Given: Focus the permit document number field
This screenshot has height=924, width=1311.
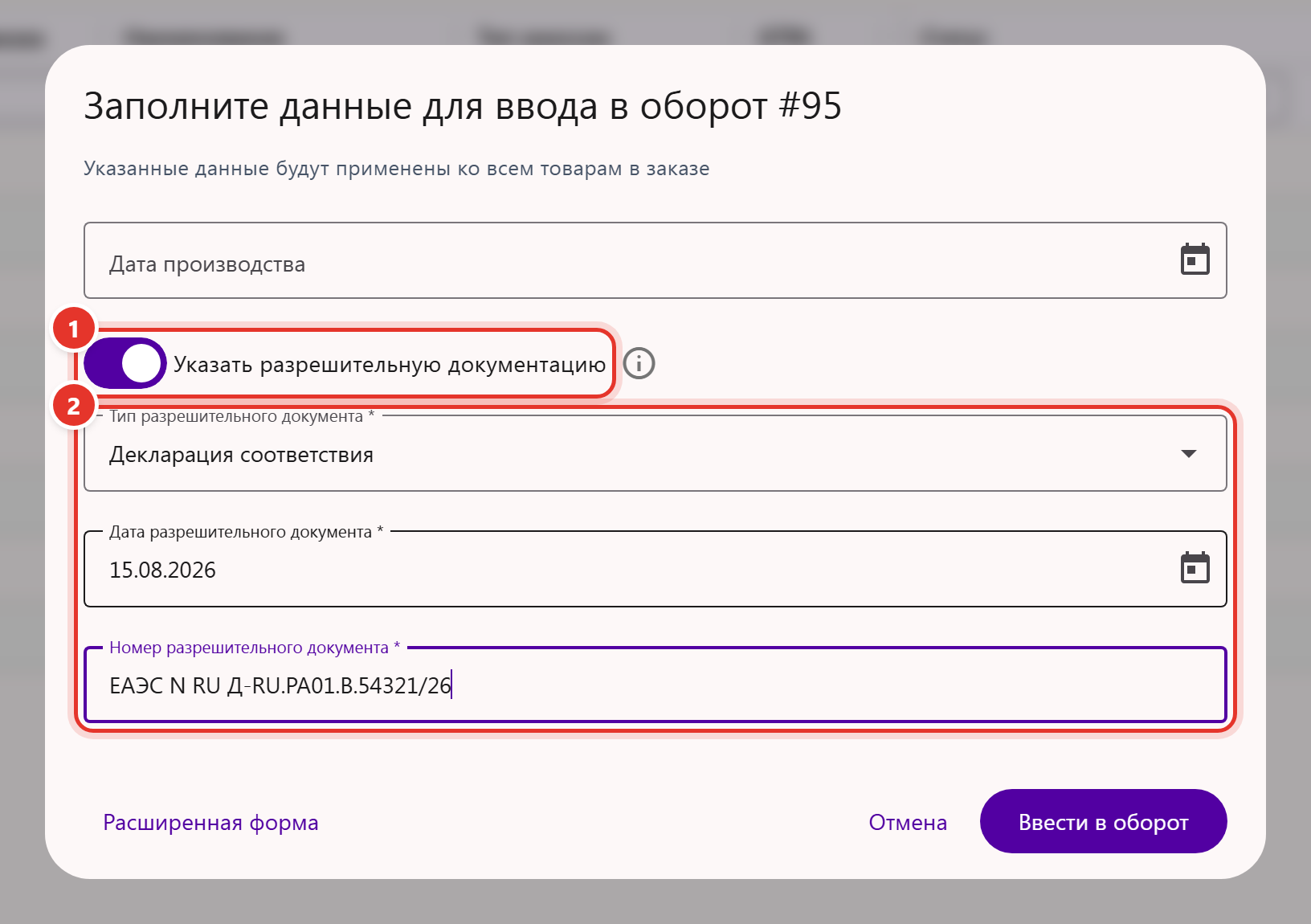Looking at the screenshot, I should pos(655,685).
